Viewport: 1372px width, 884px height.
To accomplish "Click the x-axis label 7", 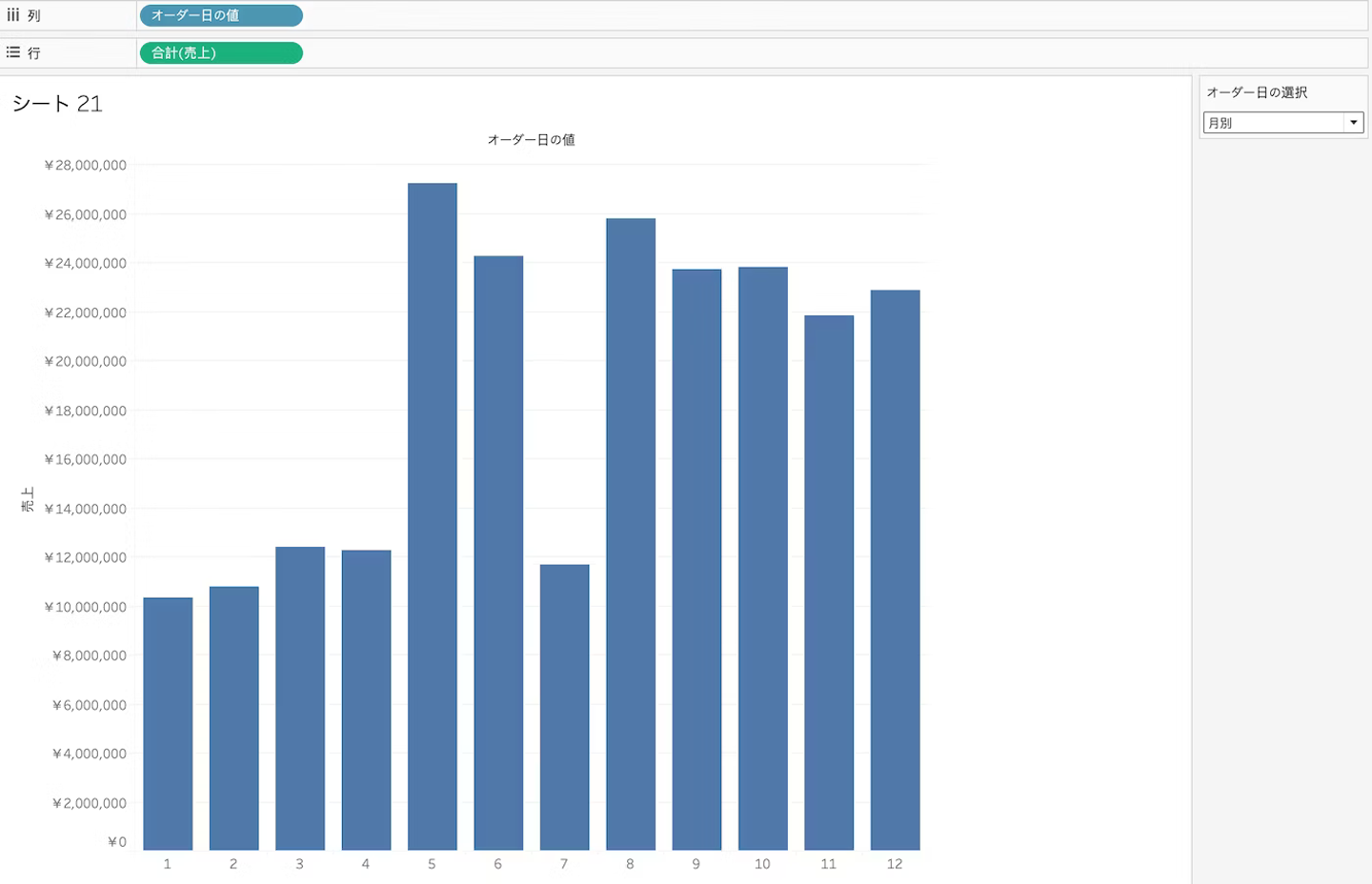I will [x=564, y=864].
